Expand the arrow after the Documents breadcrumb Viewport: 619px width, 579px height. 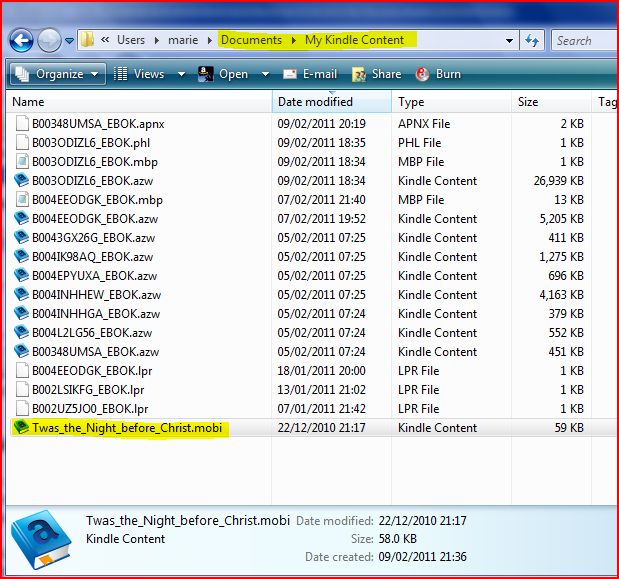point(294,40)
